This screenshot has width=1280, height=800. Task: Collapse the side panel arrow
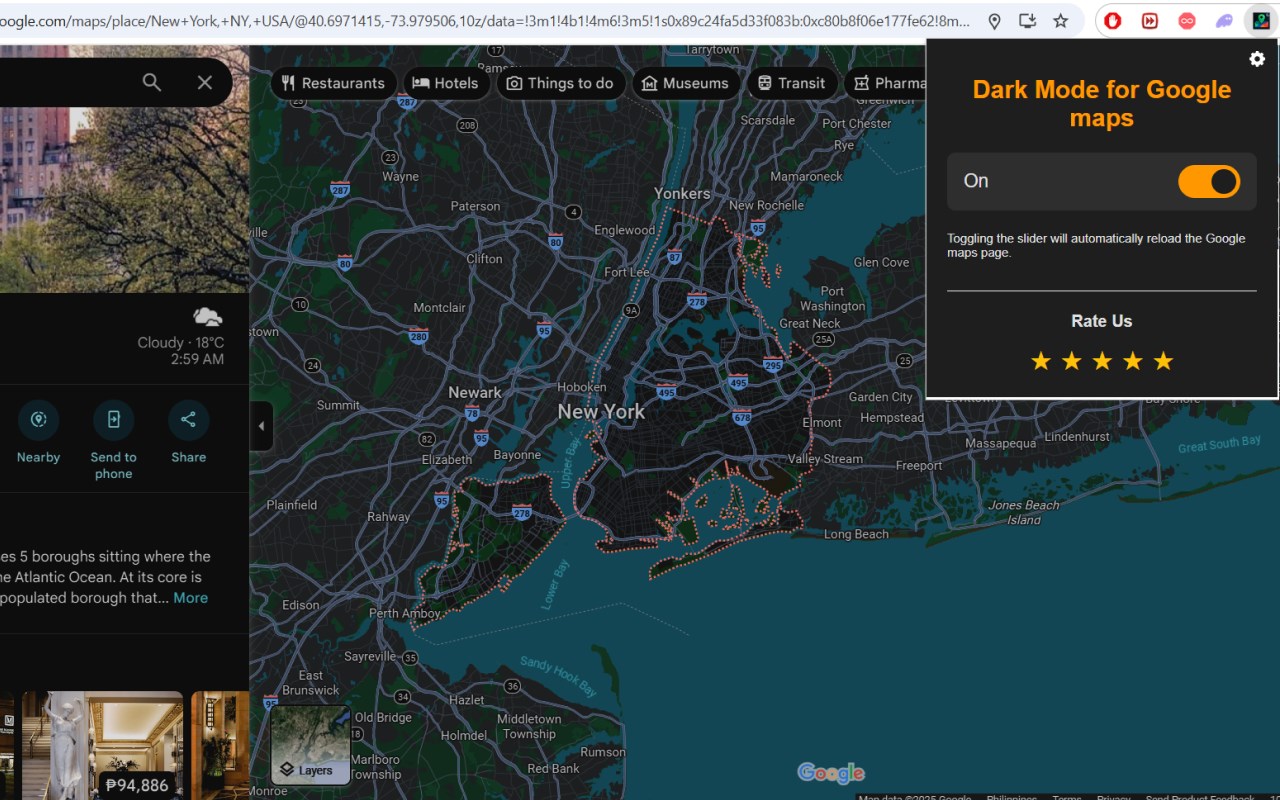261,426
